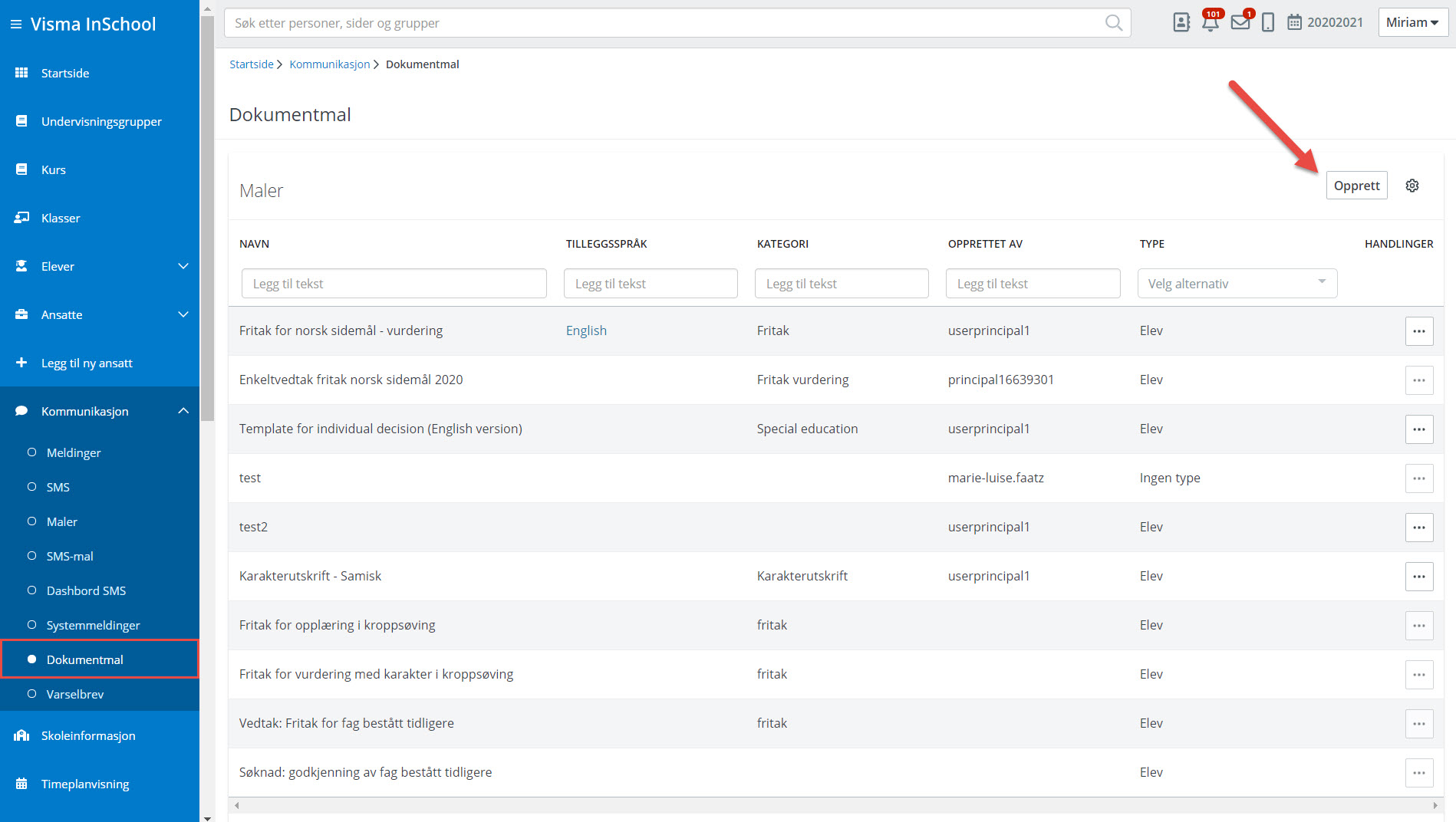Screen dimensions: 1456x822
Task: Open actions for Karakterutskrift - Samisk row
Action: [1419, 577]
